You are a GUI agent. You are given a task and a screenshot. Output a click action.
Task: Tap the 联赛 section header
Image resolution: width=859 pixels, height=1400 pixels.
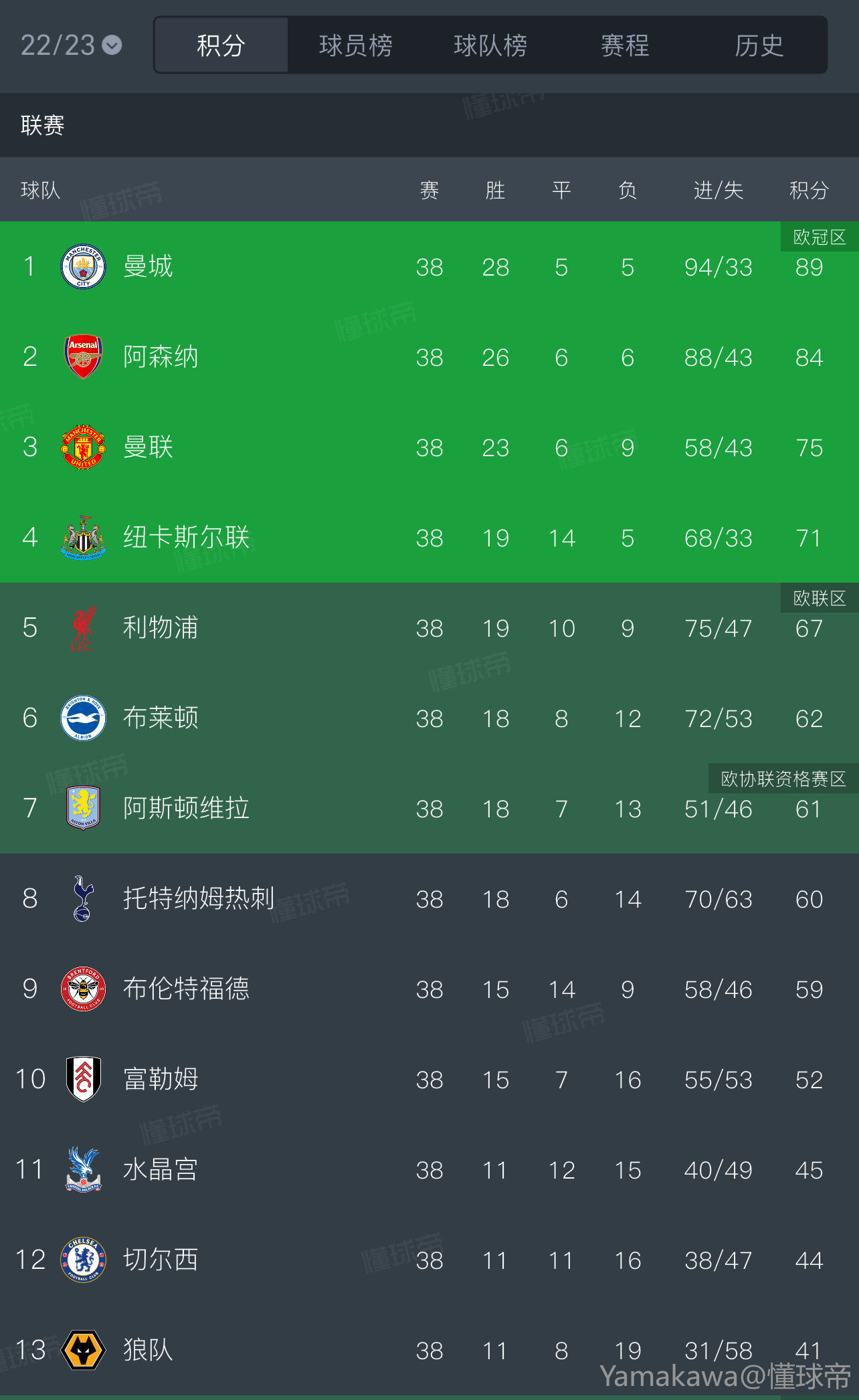click(43, 125)
